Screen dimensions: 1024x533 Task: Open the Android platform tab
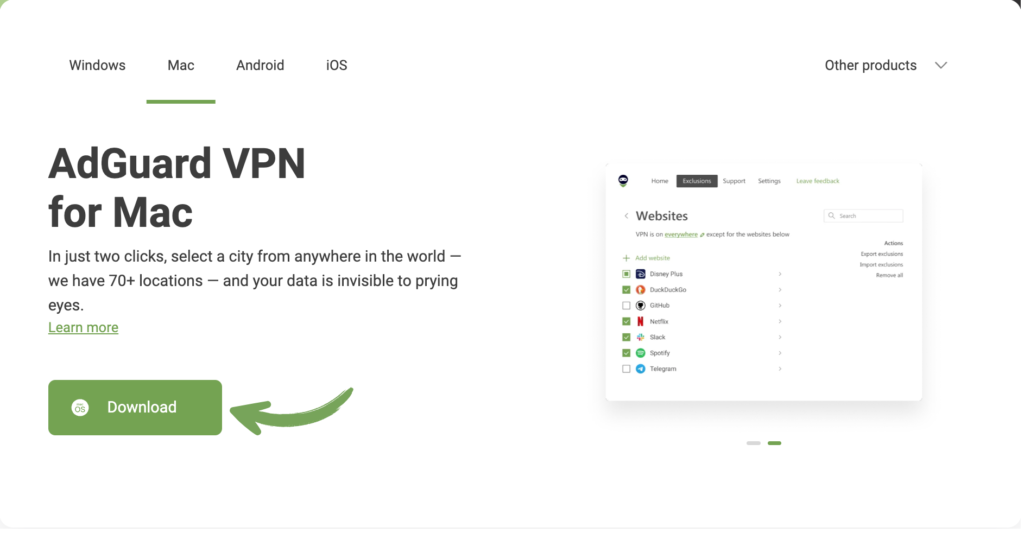pos(260,65)
